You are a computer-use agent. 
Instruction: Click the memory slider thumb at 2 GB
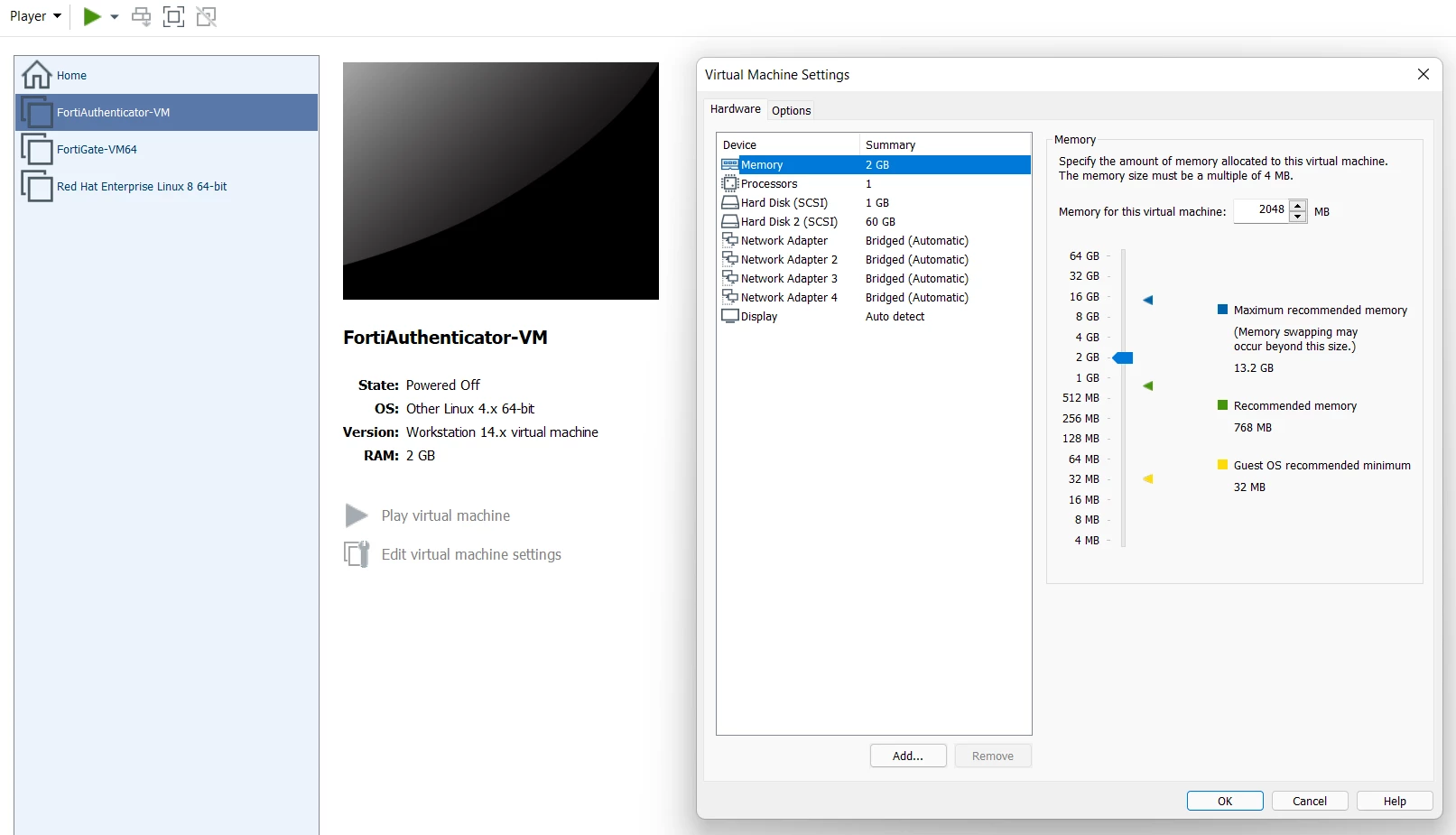tap(1123, 358)
